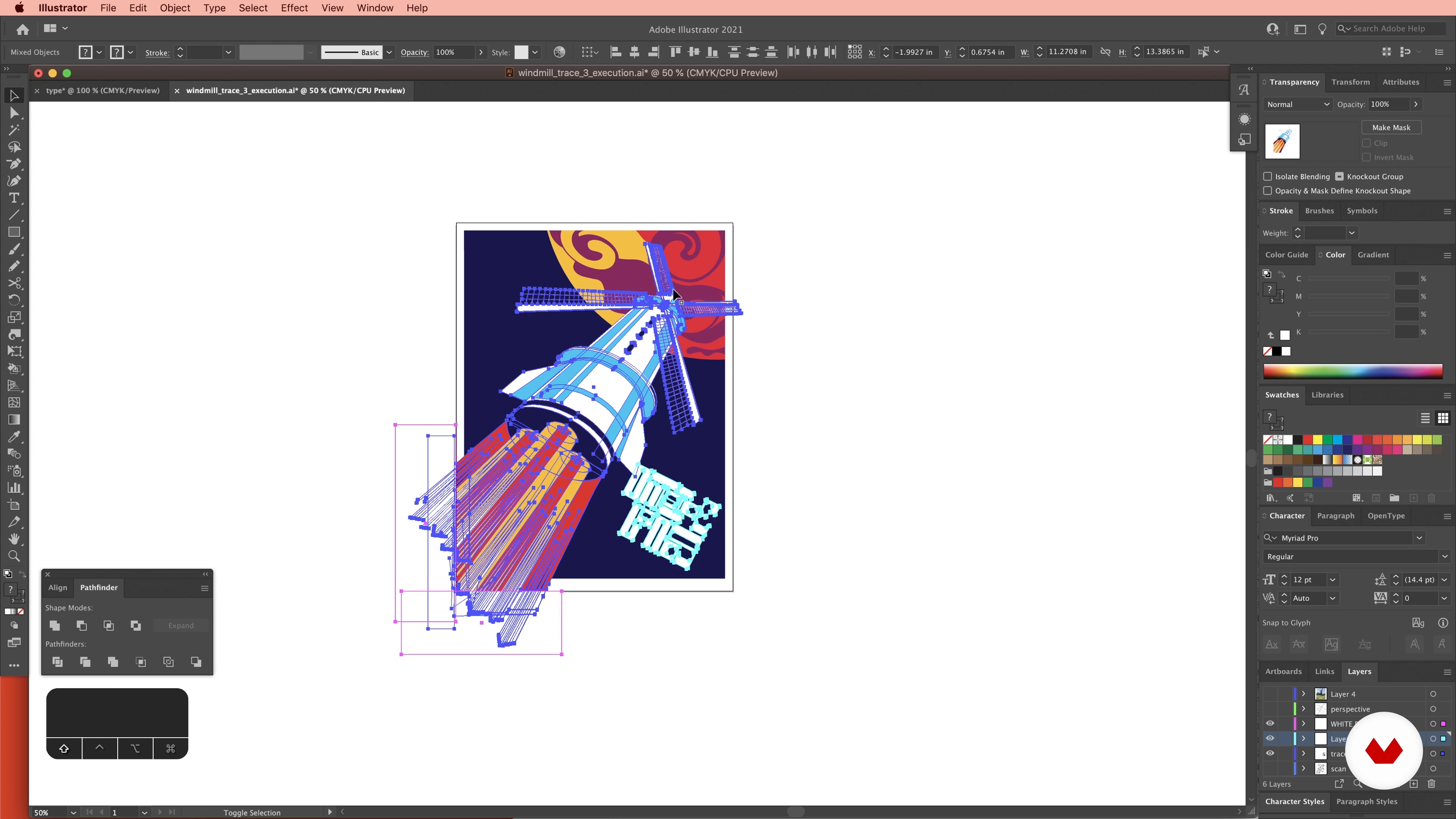Open the Regular font style dropdown
Viewport: 1456px width, 819px height.
1444,556
